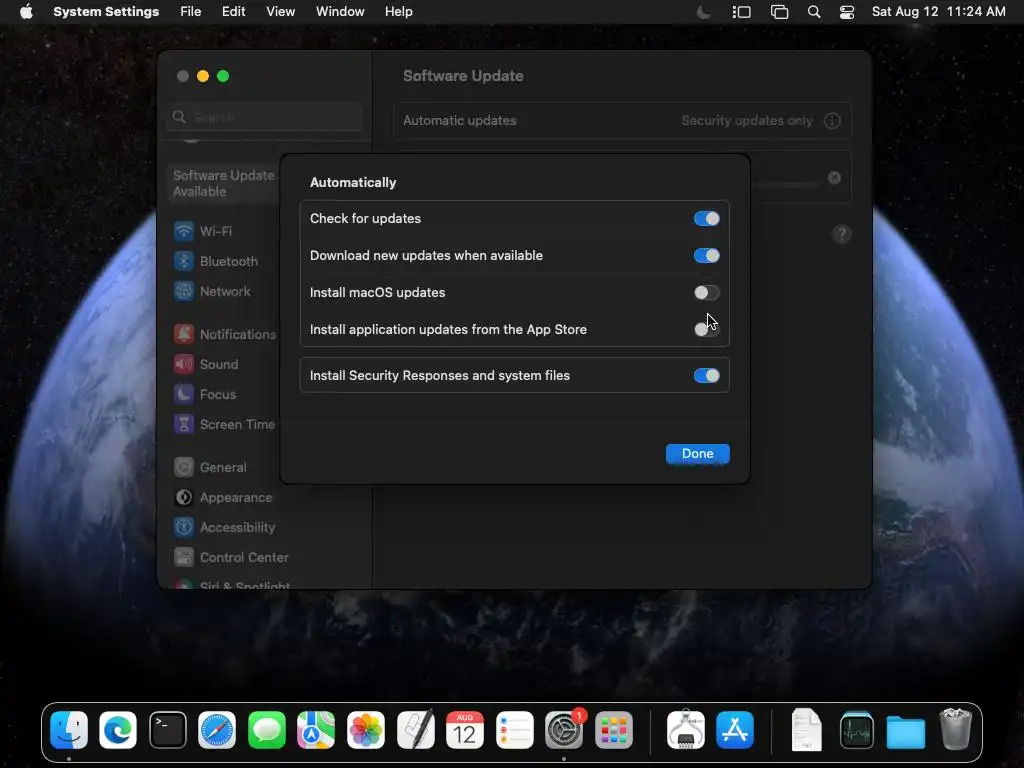Open Finder from the Dock
This screenshot has width=1024, height=768.
(69, 729)
